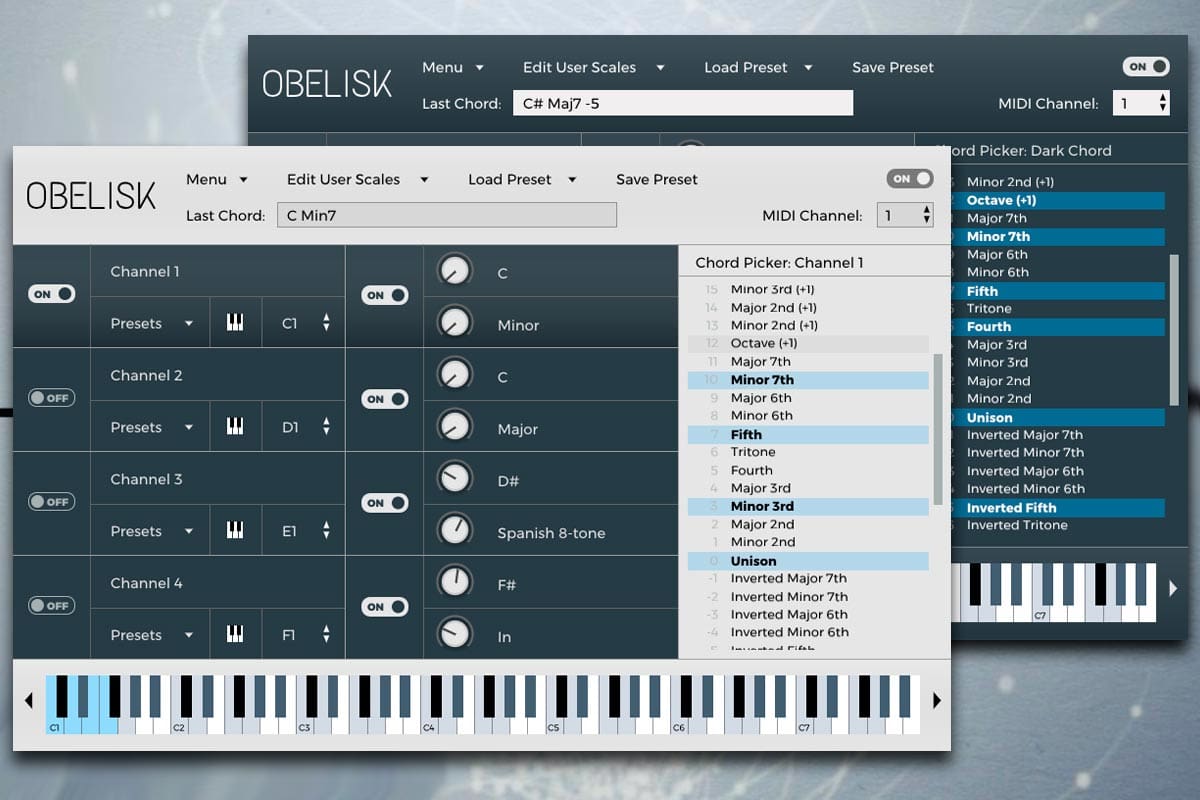Click the knob next to Spanish 8-tone

(455, 529)
